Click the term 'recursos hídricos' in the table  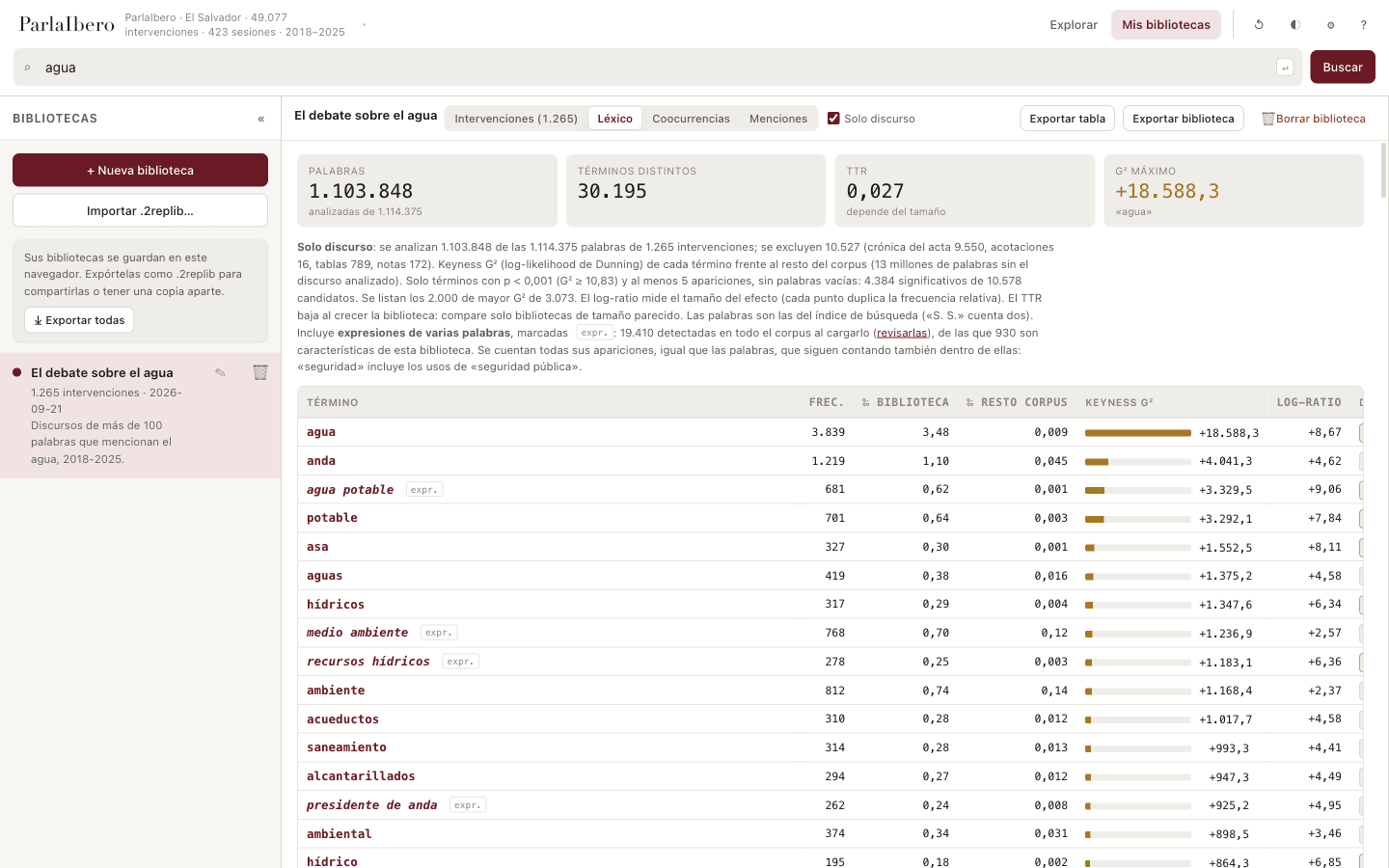tap(368, 662)
